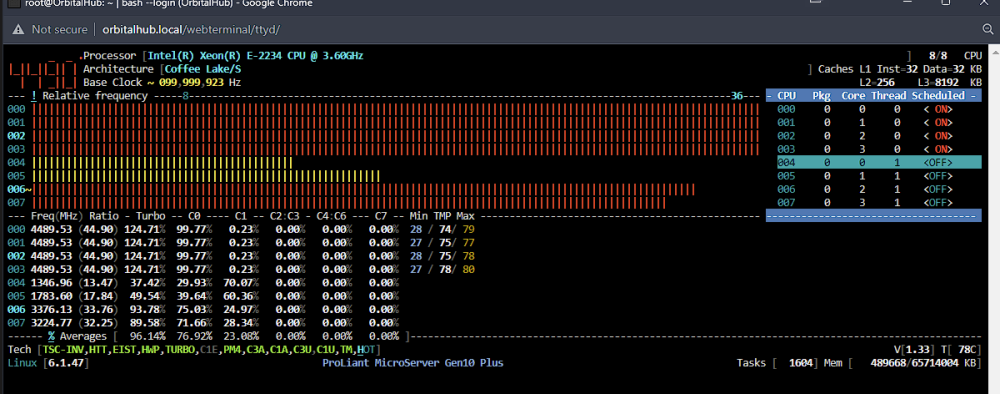This screenshot has height=394, width=1000.
Task: Click the Scheduled column header
Action: [x=938, y=96]
